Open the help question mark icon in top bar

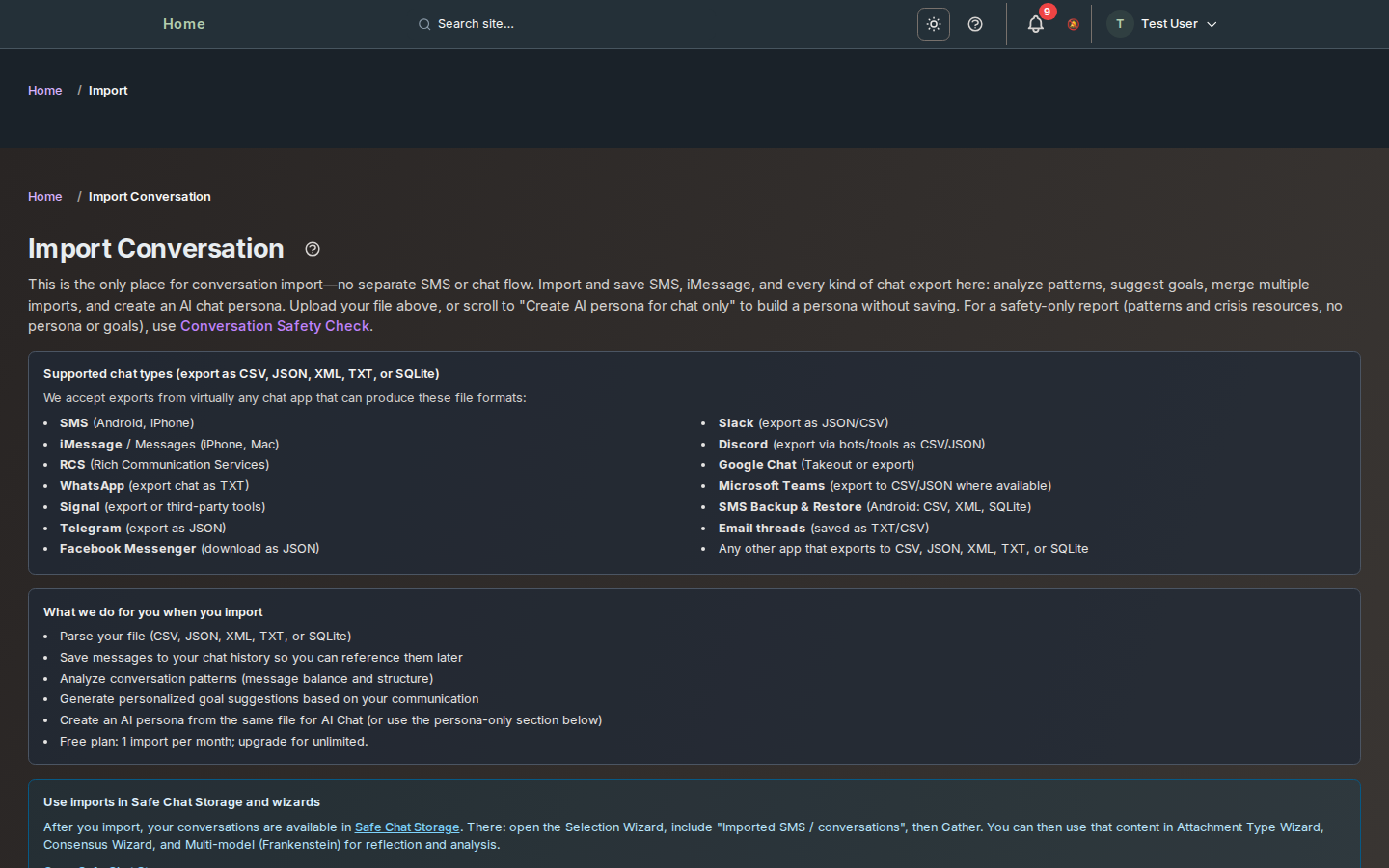click(975, 24)
